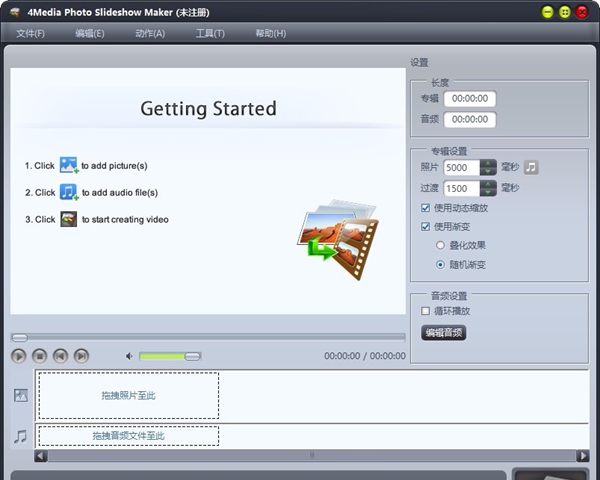Image resolution: width=600 pixels, height=480 pixels.
Task: Click the 专辑 length time field
Action: tap(470, 99)
